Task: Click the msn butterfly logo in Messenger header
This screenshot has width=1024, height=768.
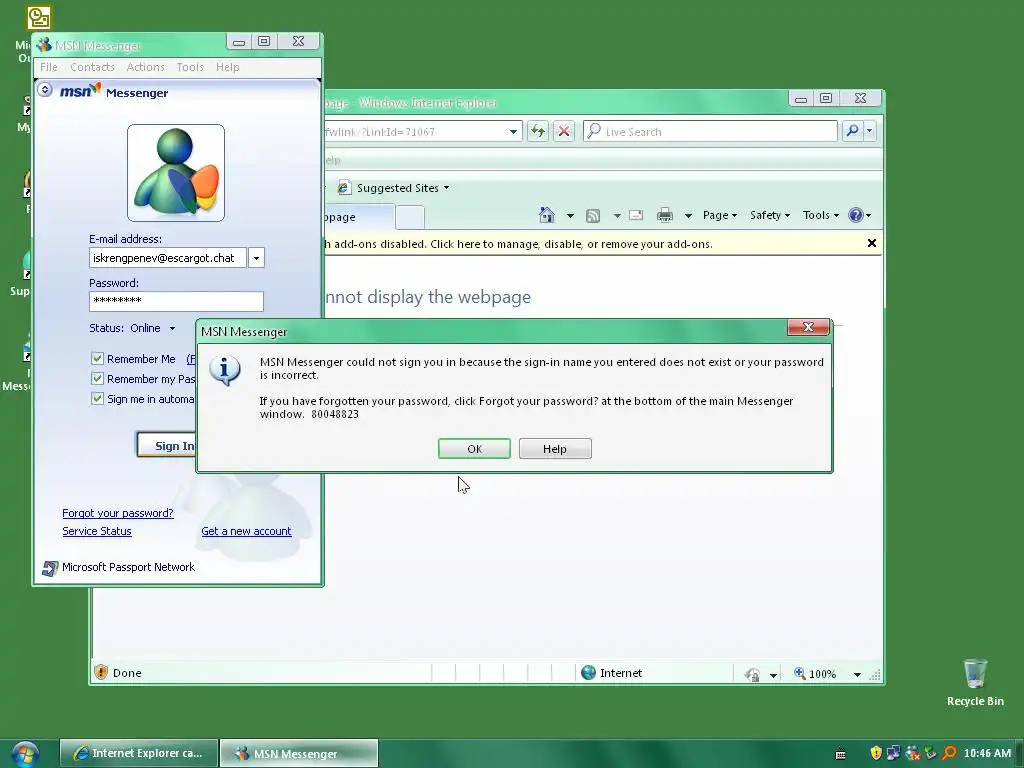Action: 80,90
